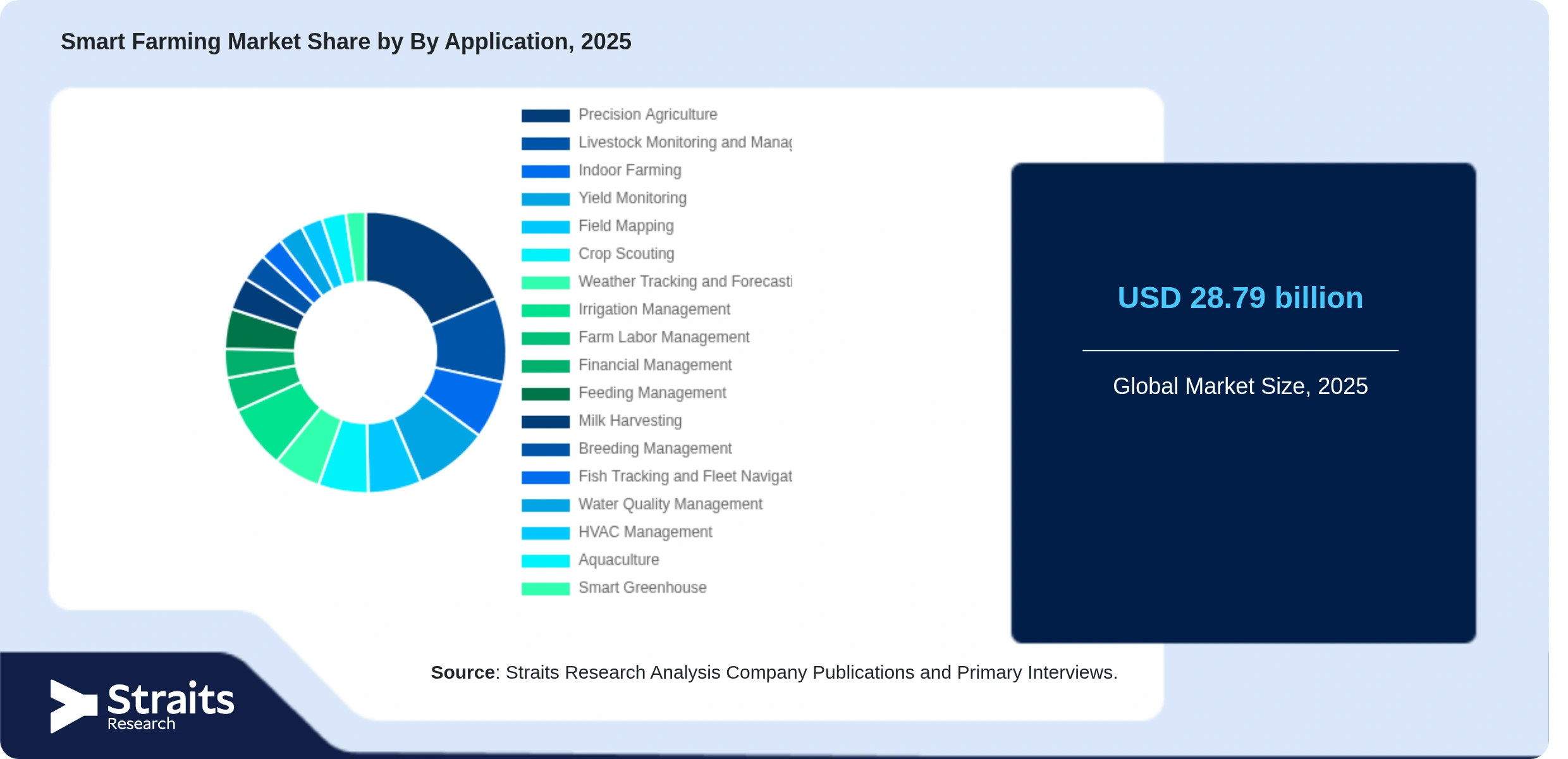This screenshot has width=1568, height=759.
Task: Click the Weather Tracking and Forecasting legend item
Action: click(656, 282)
